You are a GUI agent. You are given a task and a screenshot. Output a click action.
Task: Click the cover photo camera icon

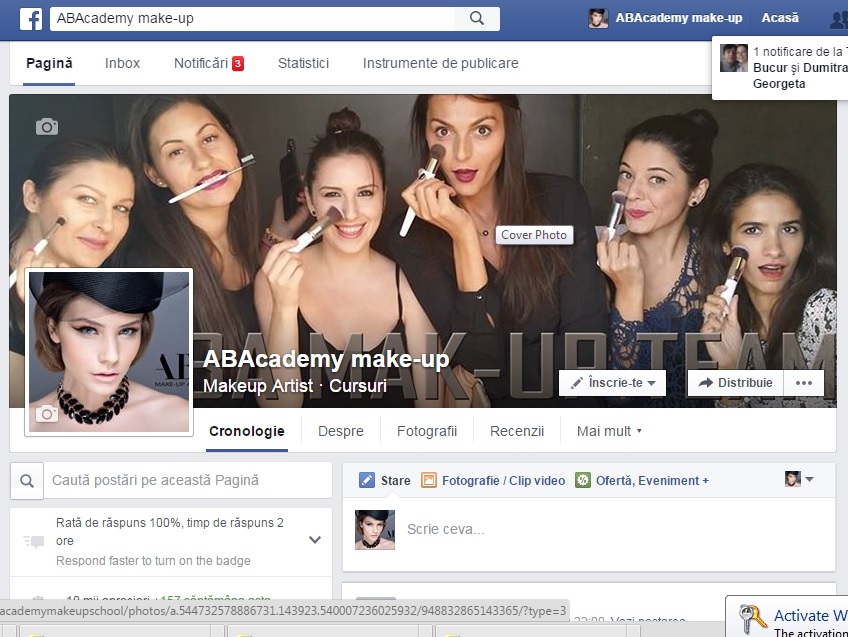coord(47,127)
